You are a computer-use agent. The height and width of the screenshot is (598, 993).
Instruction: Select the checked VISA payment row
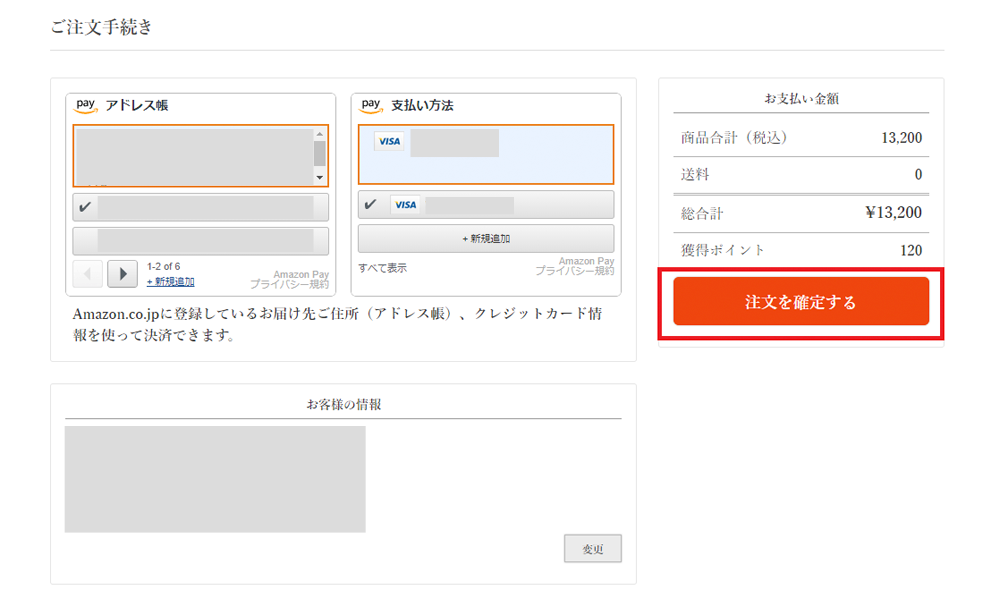pos(485,205)
